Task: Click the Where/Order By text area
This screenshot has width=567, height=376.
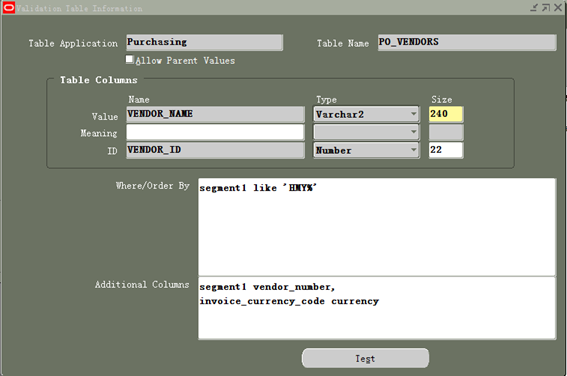Action: click(x=377, y=227)
